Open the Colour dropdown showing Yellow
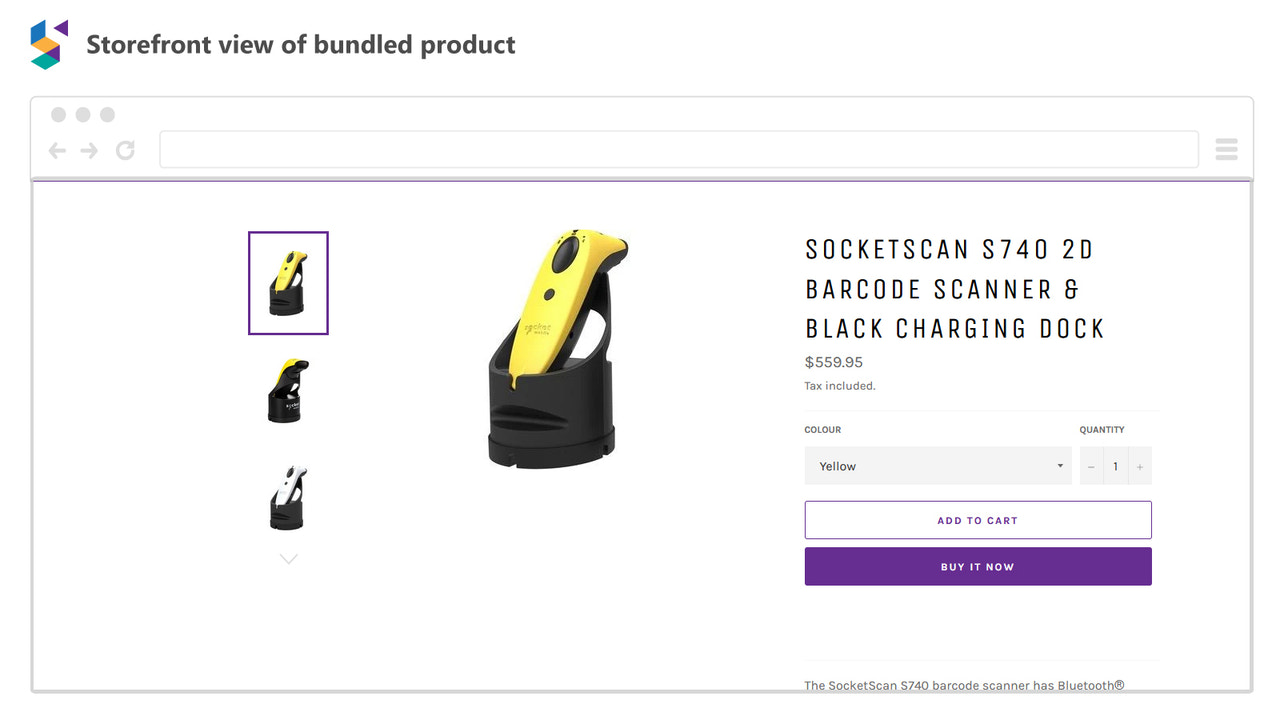Image resolution: width=1280 pixels, height=720 pixels. [938, 466]
